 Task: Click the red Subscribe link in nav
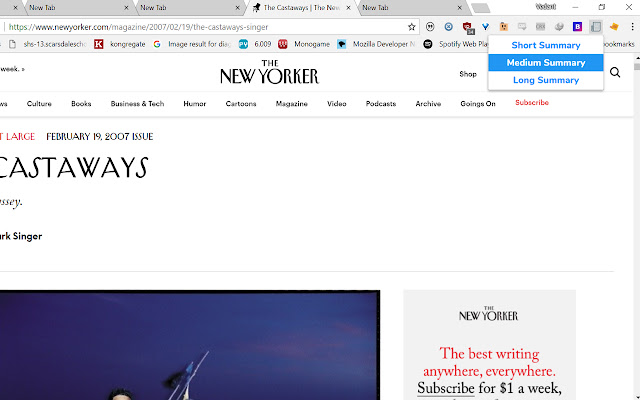point(532,102)
